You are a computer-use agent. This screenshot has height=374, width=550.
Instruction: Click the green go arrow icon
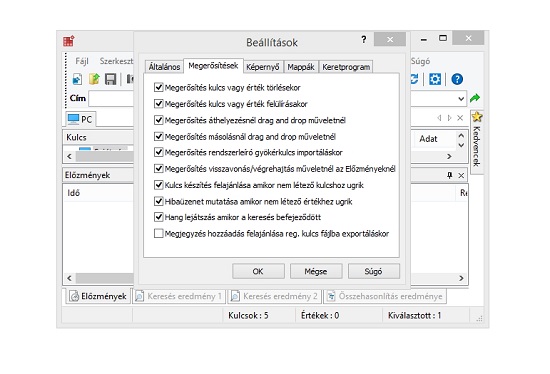click(475, 98)
